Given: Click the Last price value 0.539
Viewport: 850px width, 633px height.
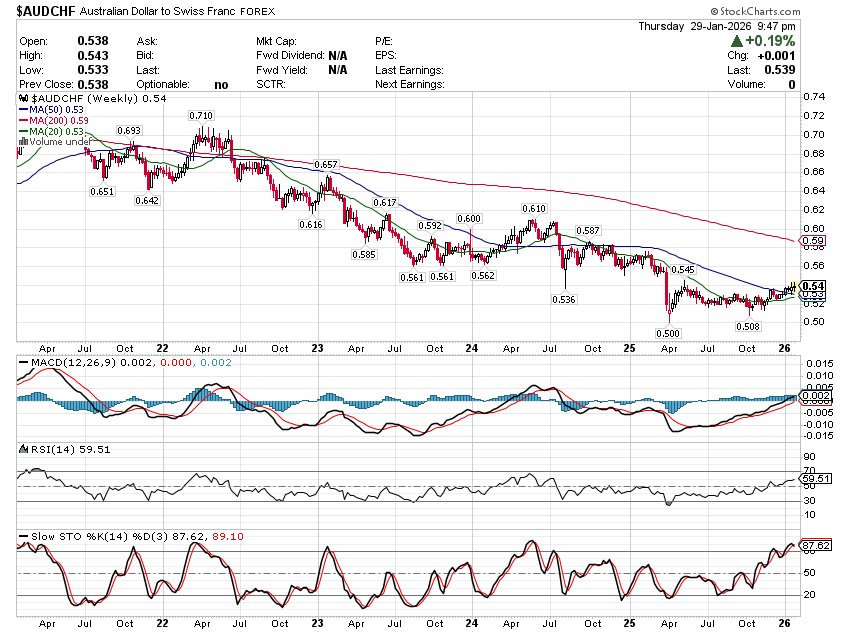Looking at the screenshot, I should [781, 70].
